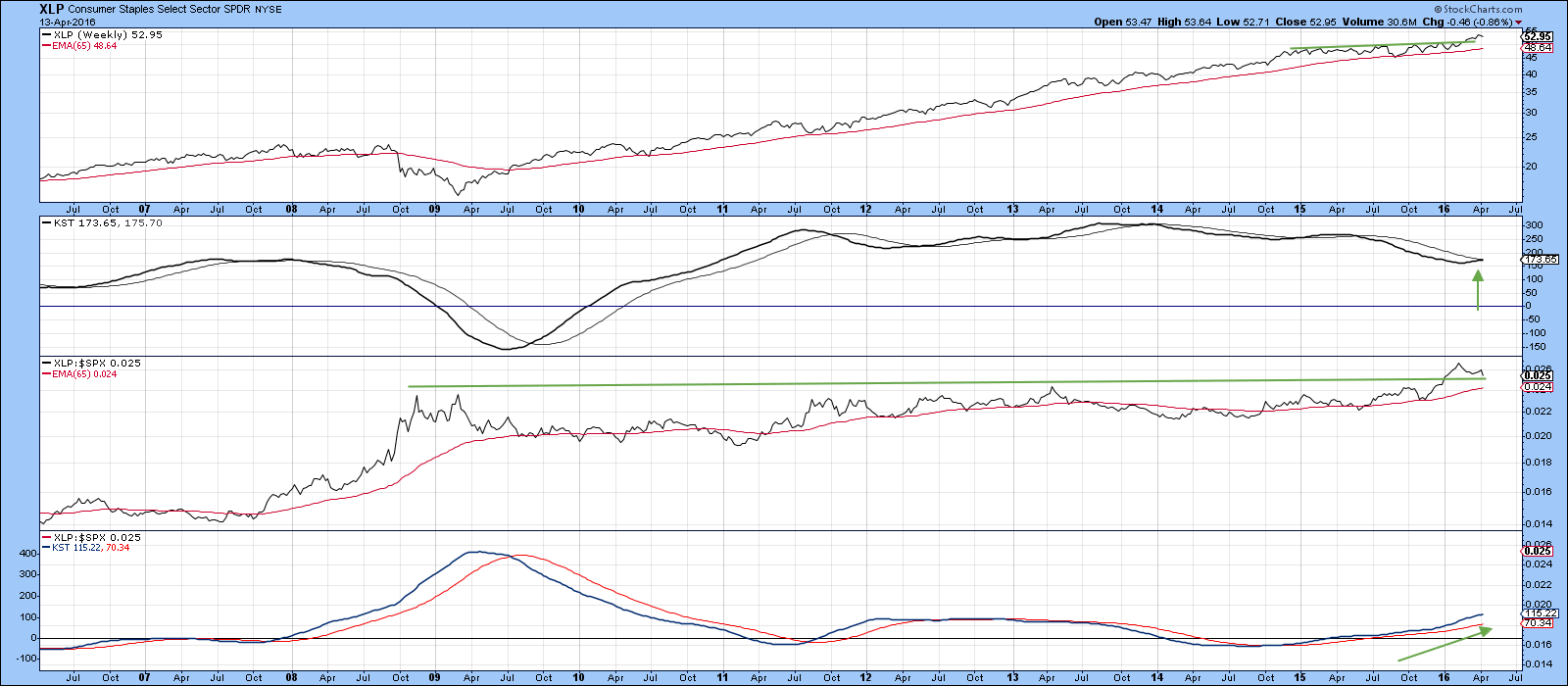
Task: Click the "KST 115.22, 70.34" legend
Action: click(85, 548)
